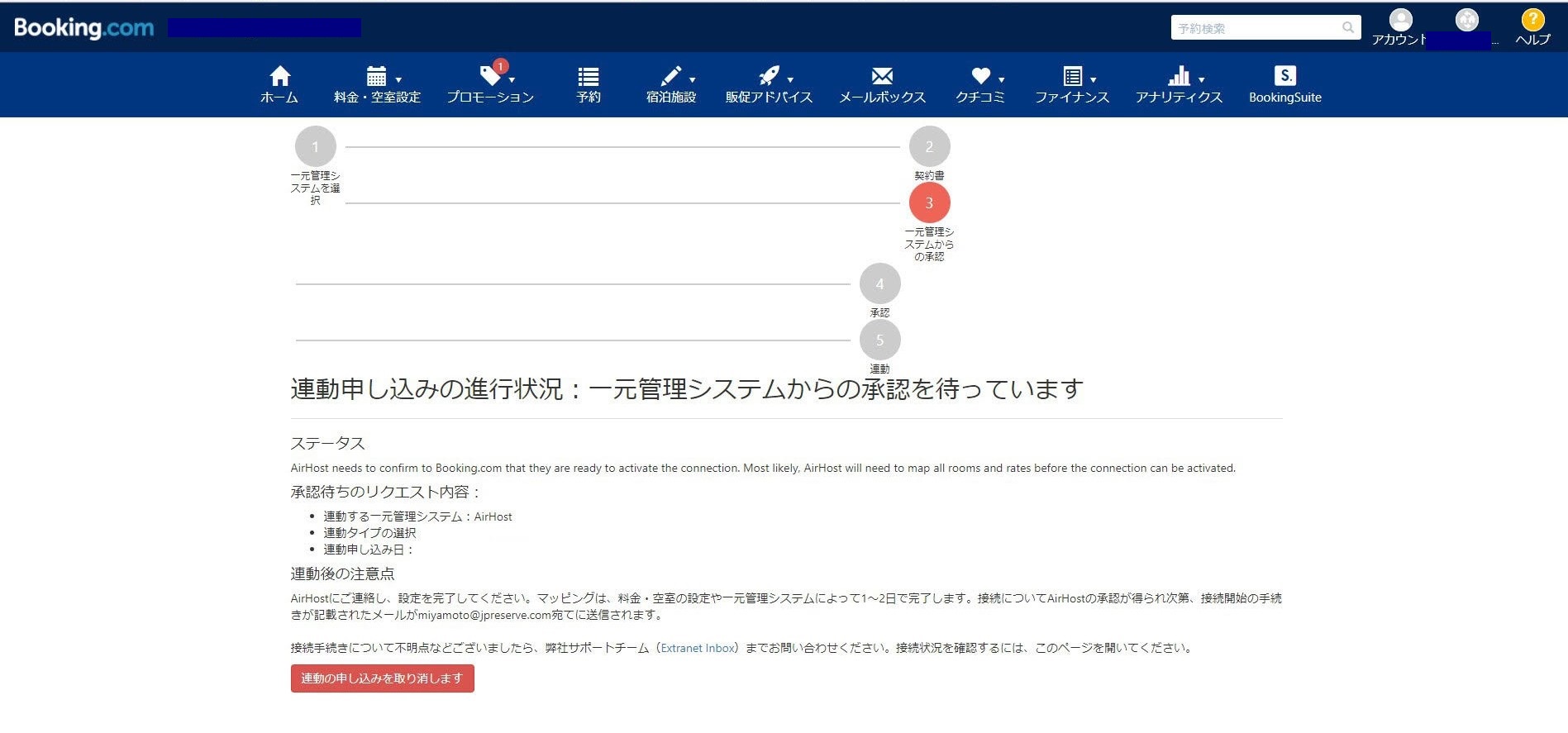Click the 連動タイプの選択 list item

pos(369,533)
